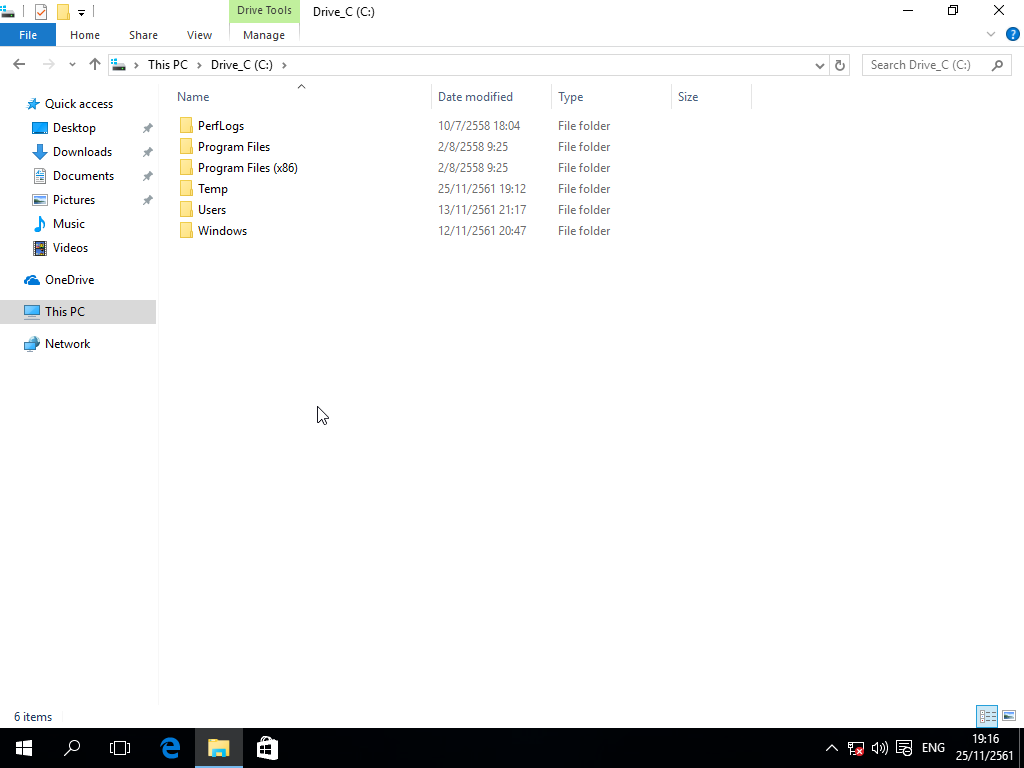Open the recent locations dropdown
This screenshot has height=768, width=1024.
click(72, 65)
